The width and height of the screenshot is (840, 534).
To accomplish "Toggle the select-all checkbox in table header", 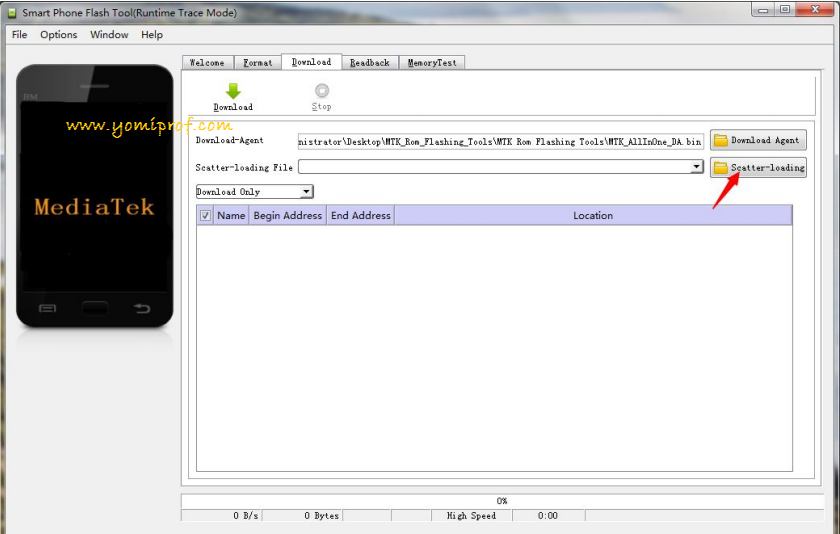I will (205, 215).
